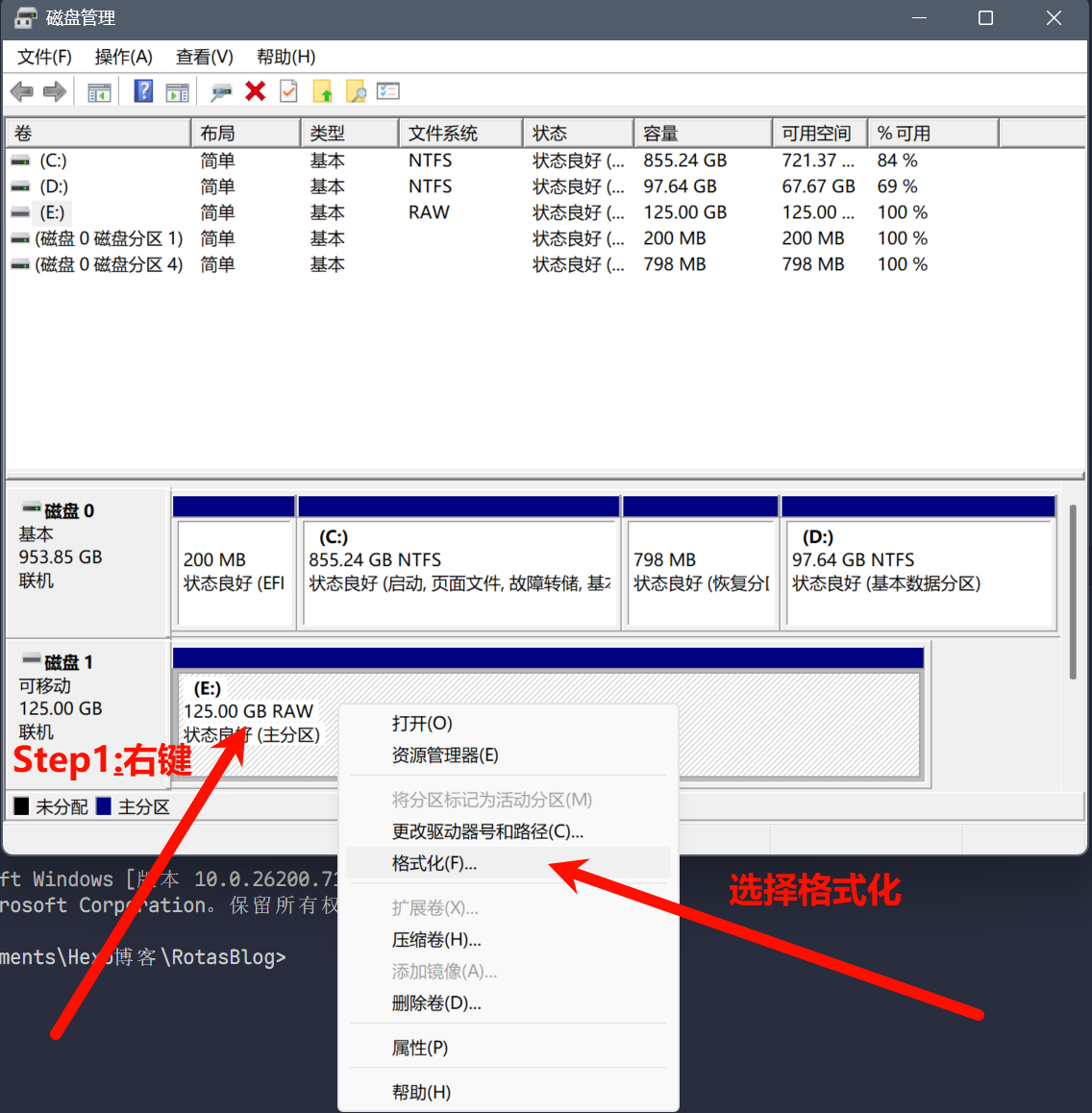1092x1113 pixels.
Task: Open the 查看(V) menu
Action: (x=204, y=57)
